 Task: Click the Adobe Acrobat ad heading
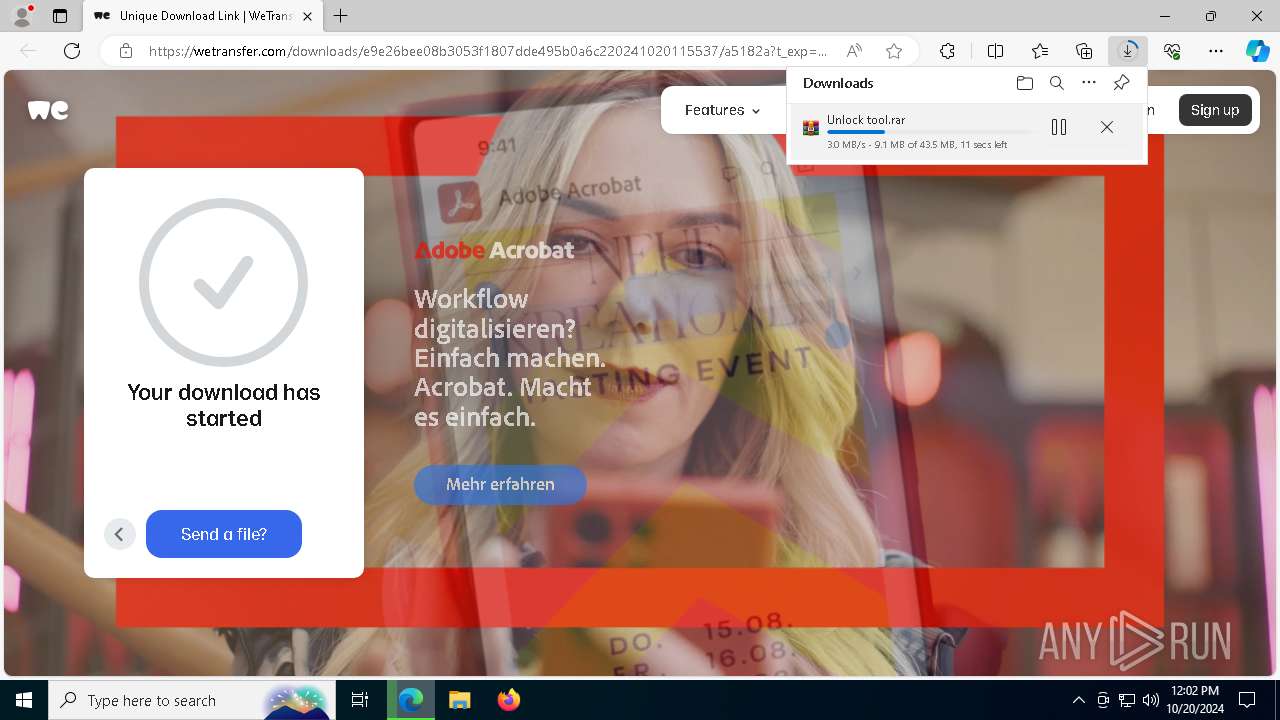coord(494,250)
